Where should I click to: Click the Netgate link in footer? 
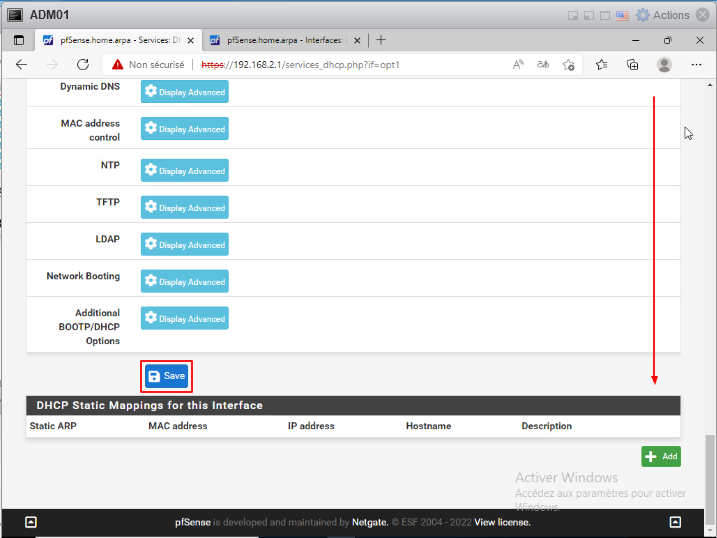[x=369, y=522]
